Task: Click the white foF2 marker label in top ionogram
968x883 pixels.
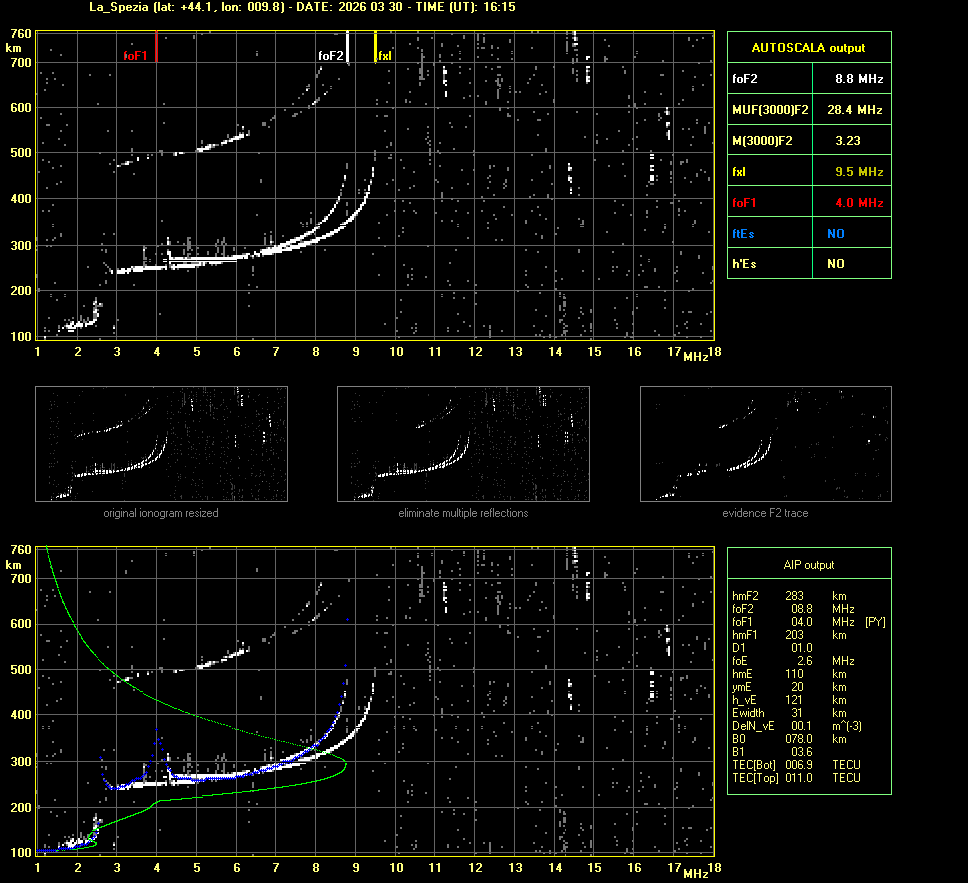Action: click(331, 56)
